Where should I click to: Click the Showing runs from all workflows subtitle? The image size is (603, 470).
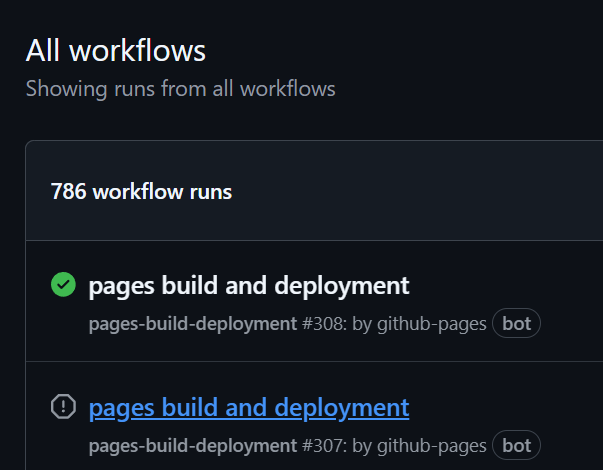point(180,89)
